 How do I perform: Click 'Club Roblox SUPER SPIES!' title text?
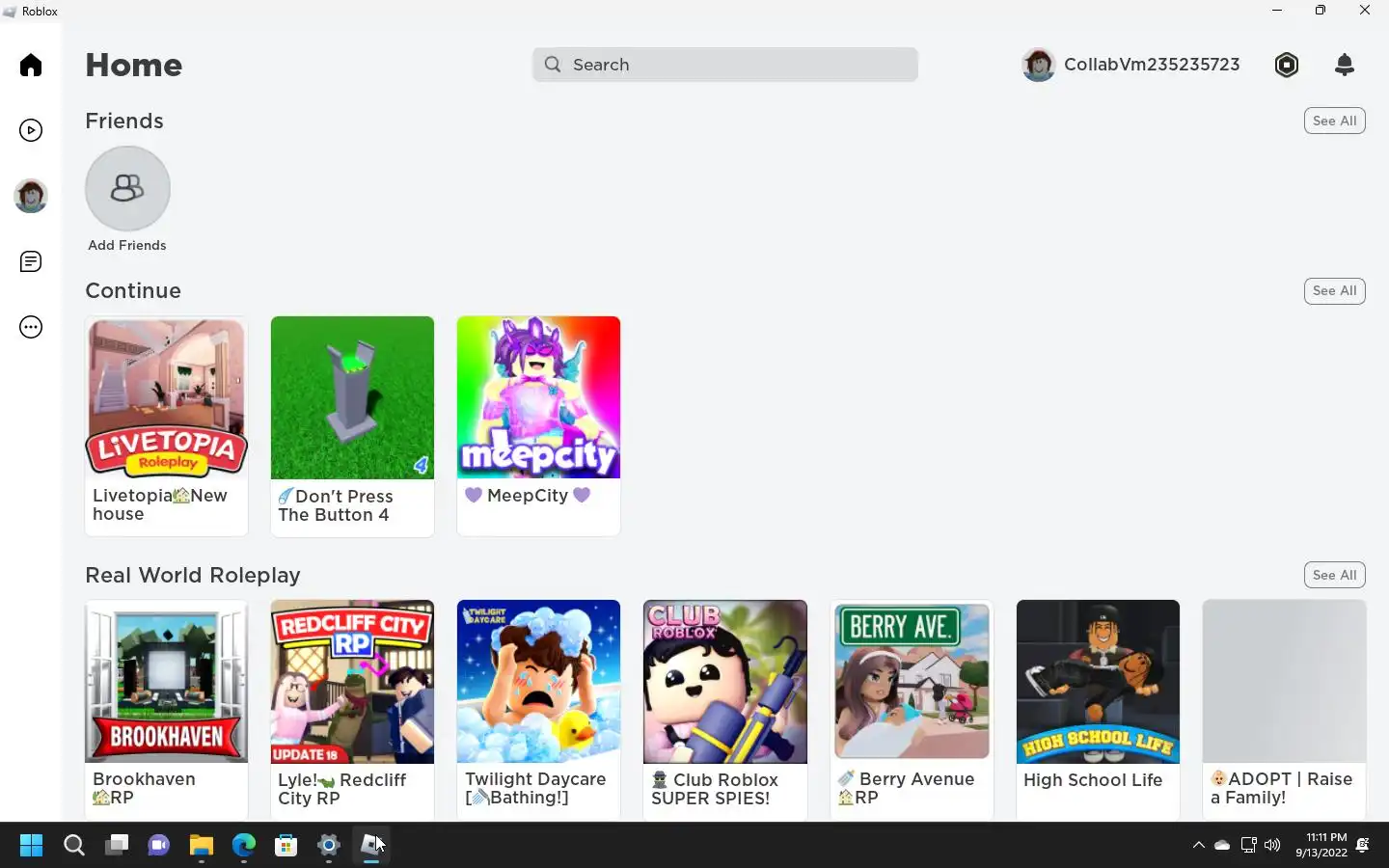715,789
